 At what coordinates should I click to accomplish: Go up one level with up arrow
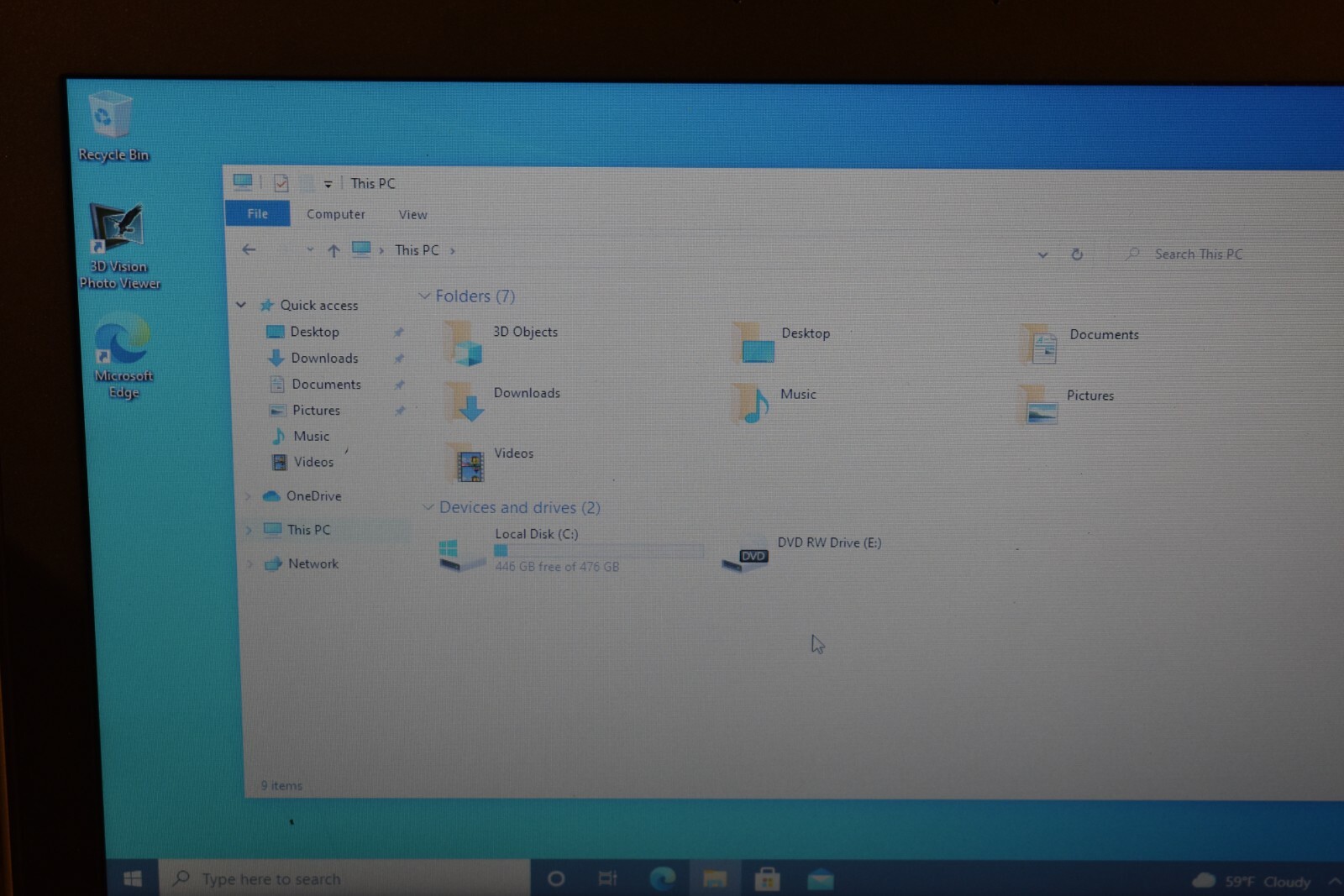coord(333,250)
